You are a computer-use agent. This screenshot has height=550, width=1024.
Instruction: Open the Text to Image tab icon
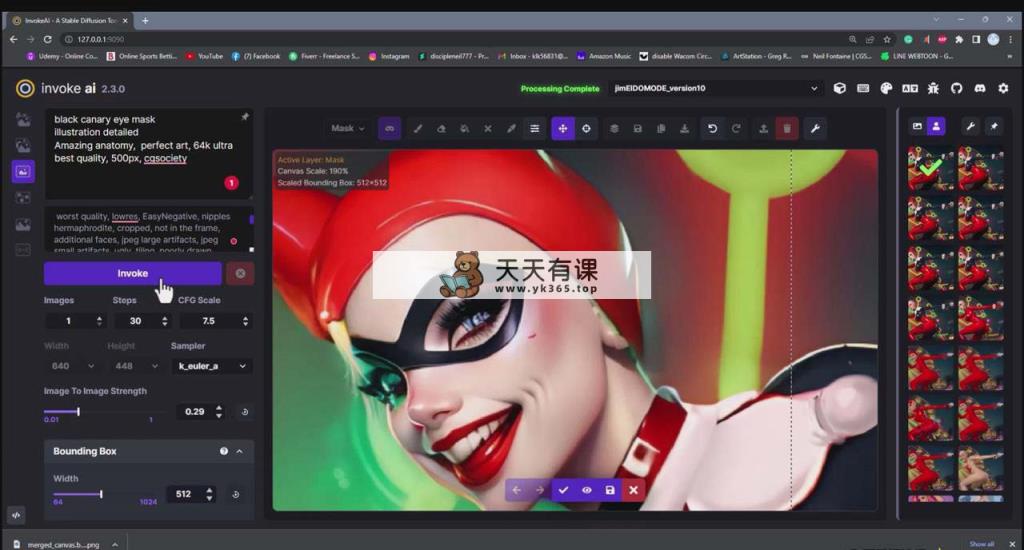23,120
